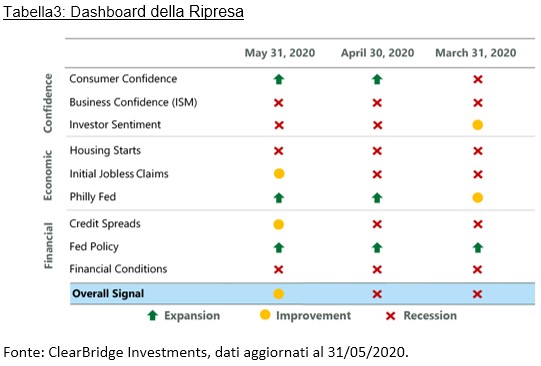Click Housing Starts April 30 red cross

377,151
